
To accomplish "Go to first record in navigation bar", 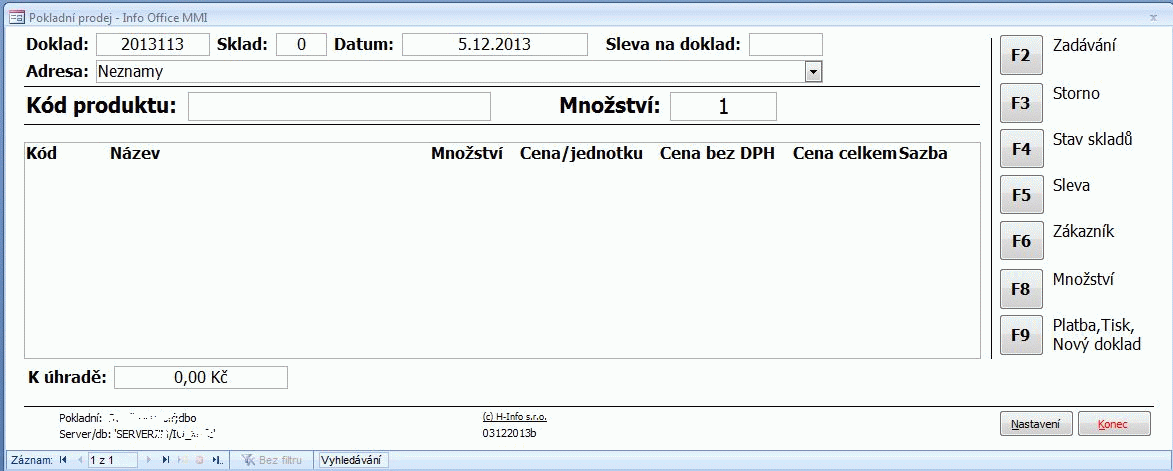I will [x=64, y=460].
